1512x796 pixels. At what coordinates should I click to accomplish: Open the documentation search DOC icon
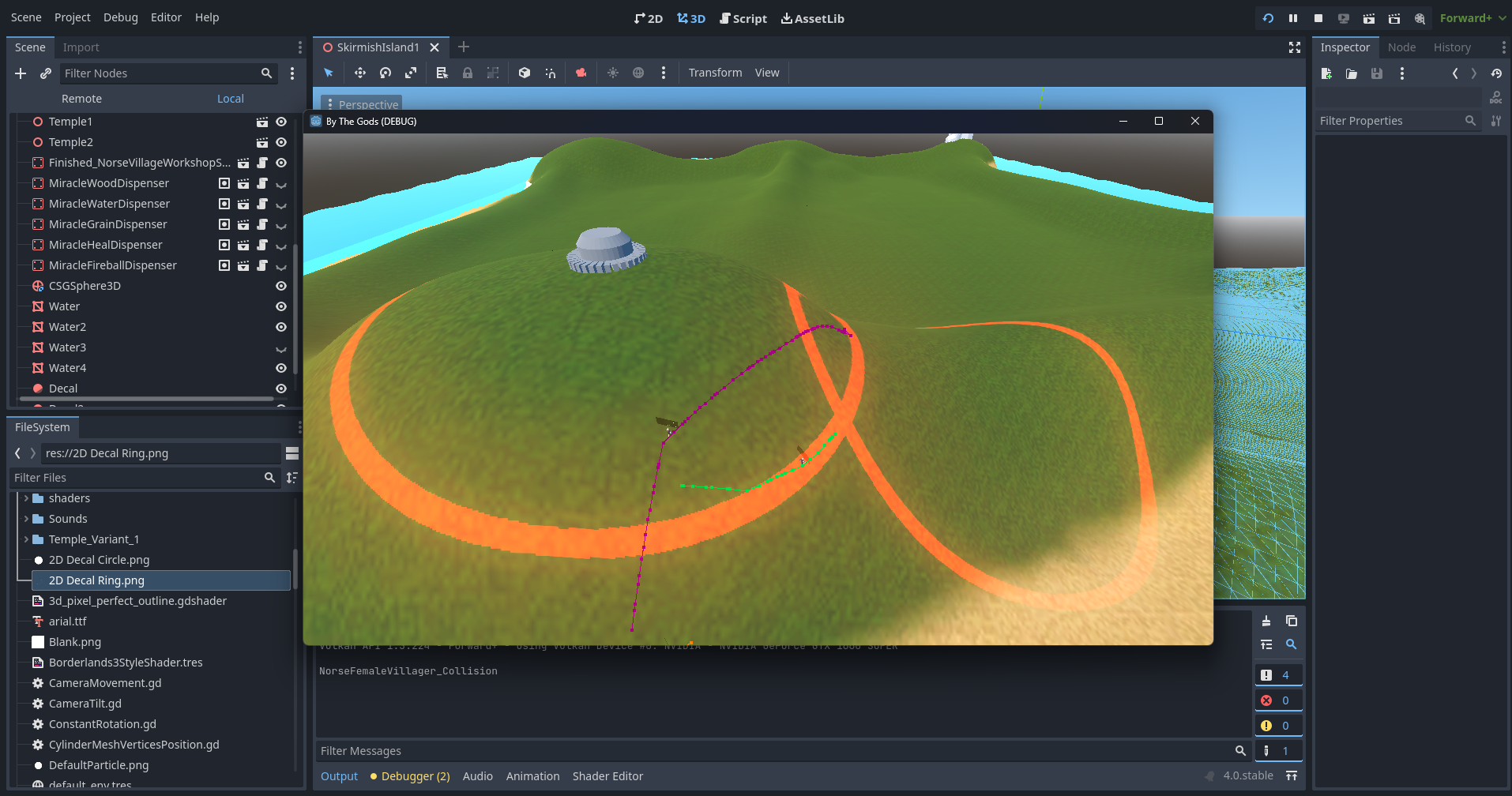coord(1495,98)
